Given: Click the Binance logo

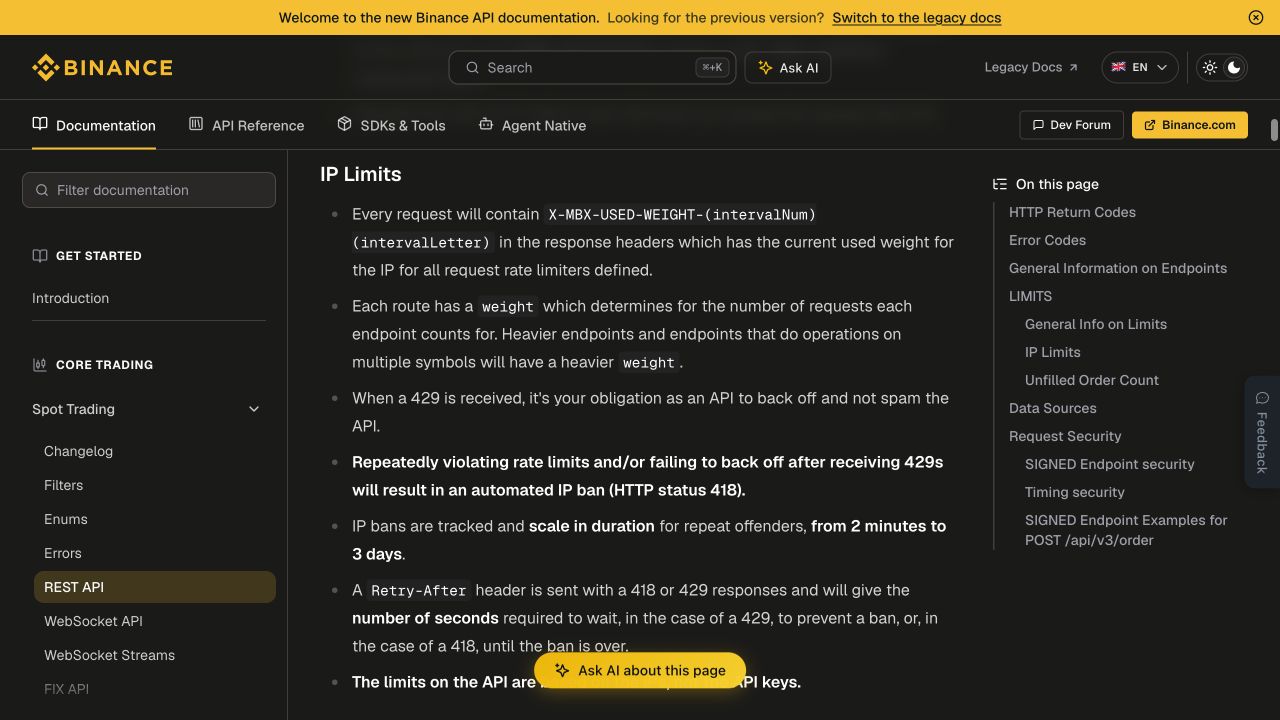Looking at the screenshot, I should pyautogui.click(x=102, y=68).
